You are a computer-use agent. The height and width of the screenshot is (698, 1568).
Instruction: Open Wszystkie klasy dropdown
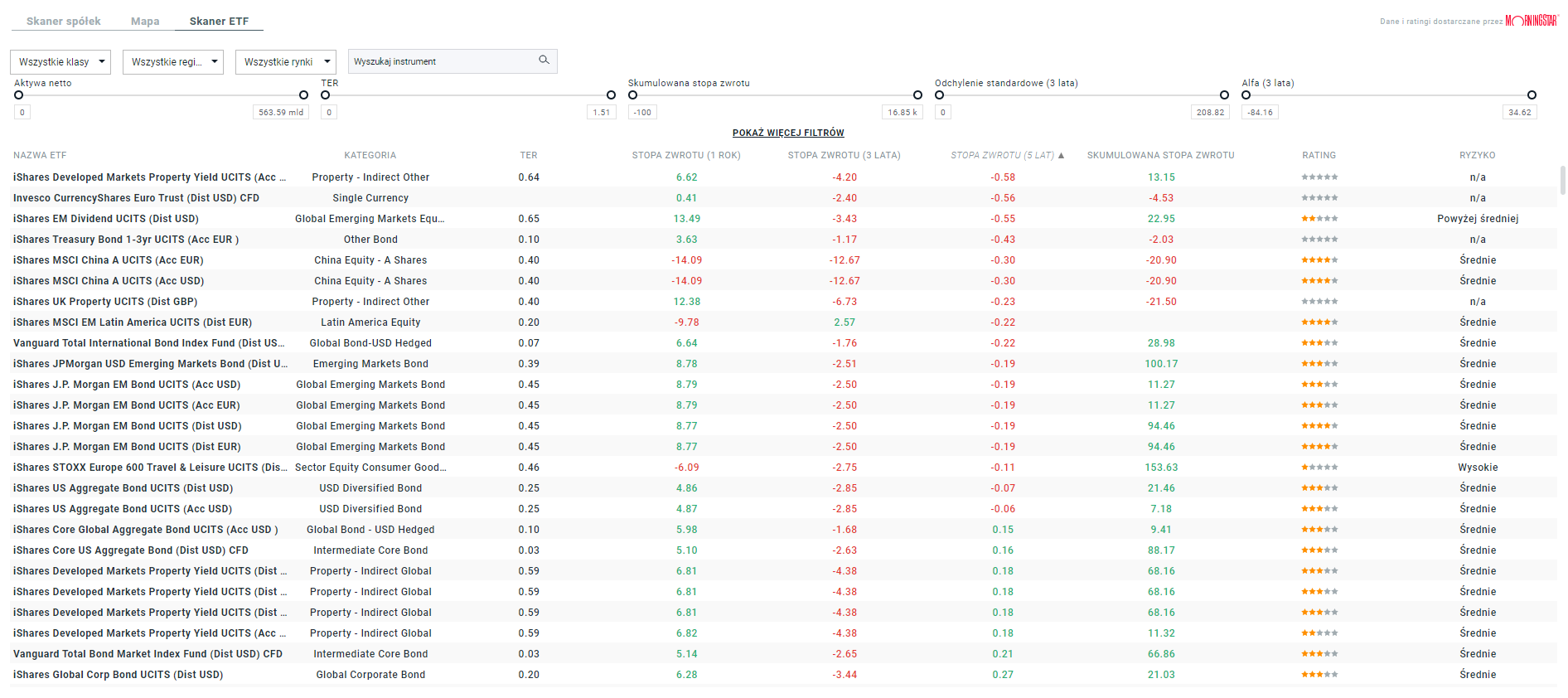(x=60, y=62)
